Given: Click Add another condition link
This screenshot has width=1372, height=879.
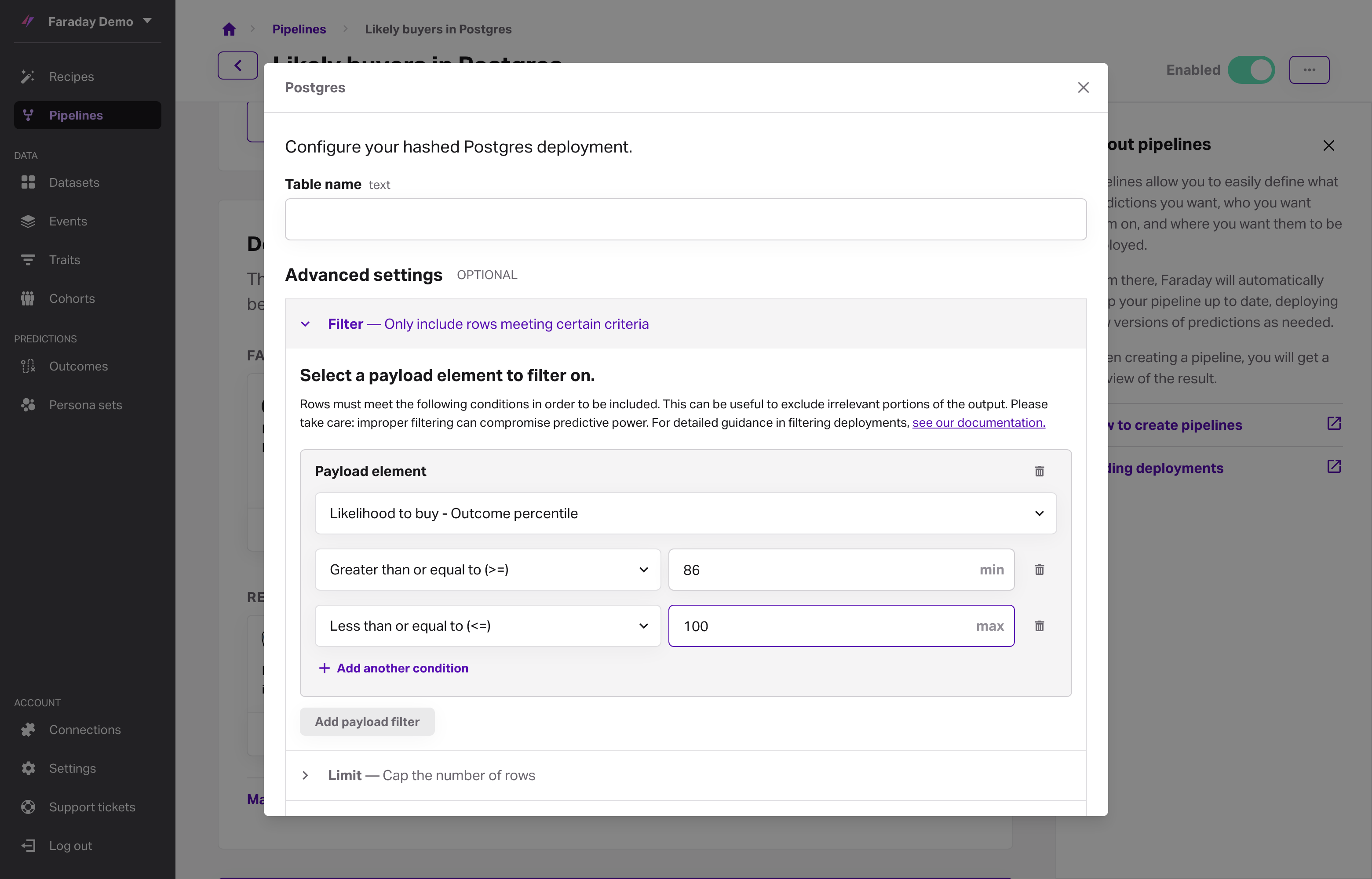Looking at the screenshot, I should point(402,668).
